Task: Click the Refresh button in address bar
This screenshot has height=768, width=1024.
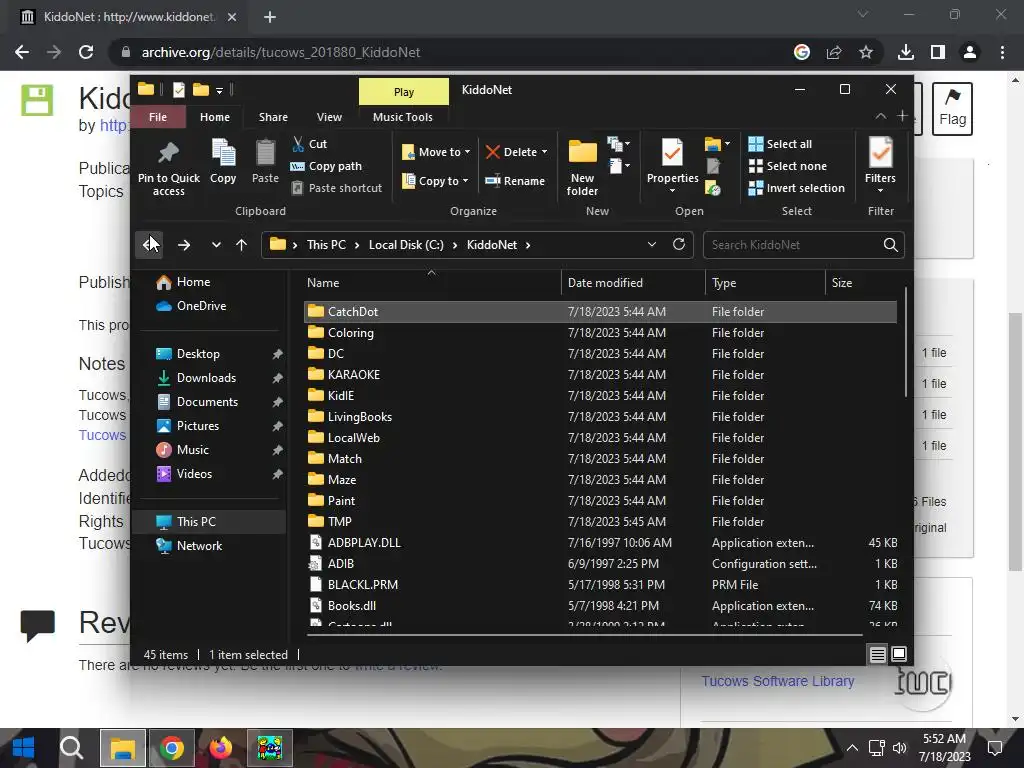Action: [x=679, y=244]
